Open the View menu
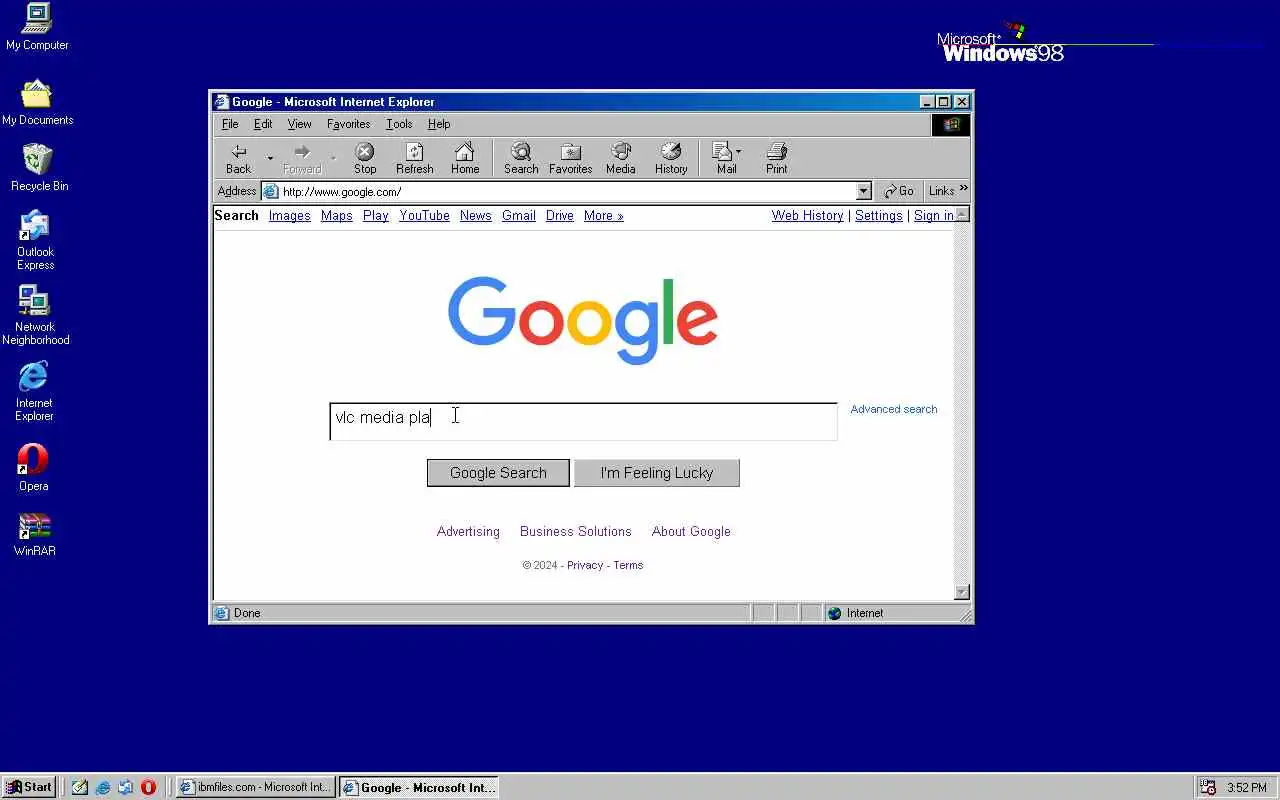1280x800 pixels. (299, 124)
